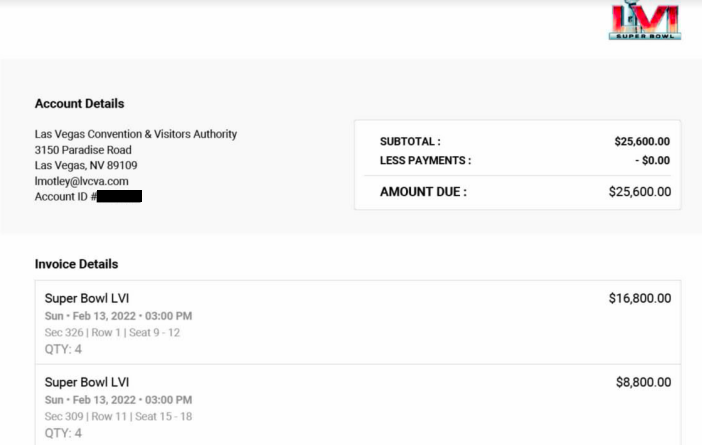Click the LESS PAYMENTS label
Viewport: 702px width, 445px height.
pyautogui.click(x=425, y=160)
